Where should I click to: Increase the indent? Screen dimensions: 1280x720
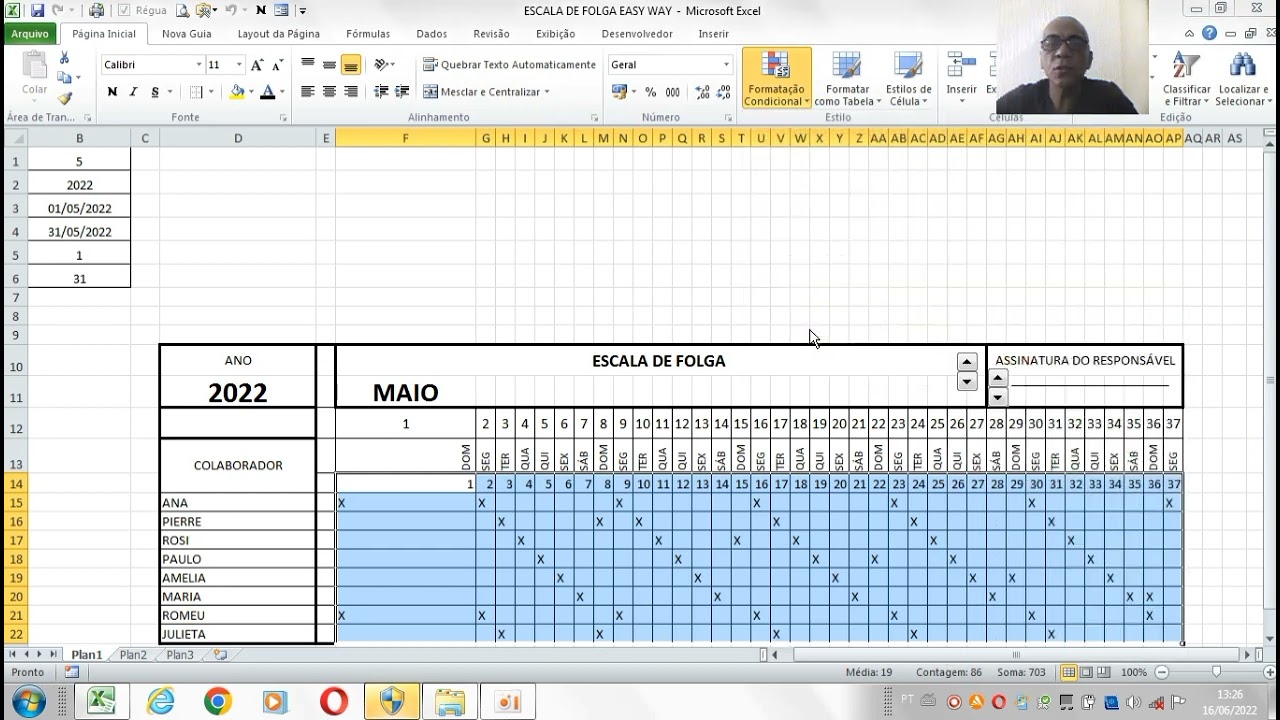coord(403,92)
